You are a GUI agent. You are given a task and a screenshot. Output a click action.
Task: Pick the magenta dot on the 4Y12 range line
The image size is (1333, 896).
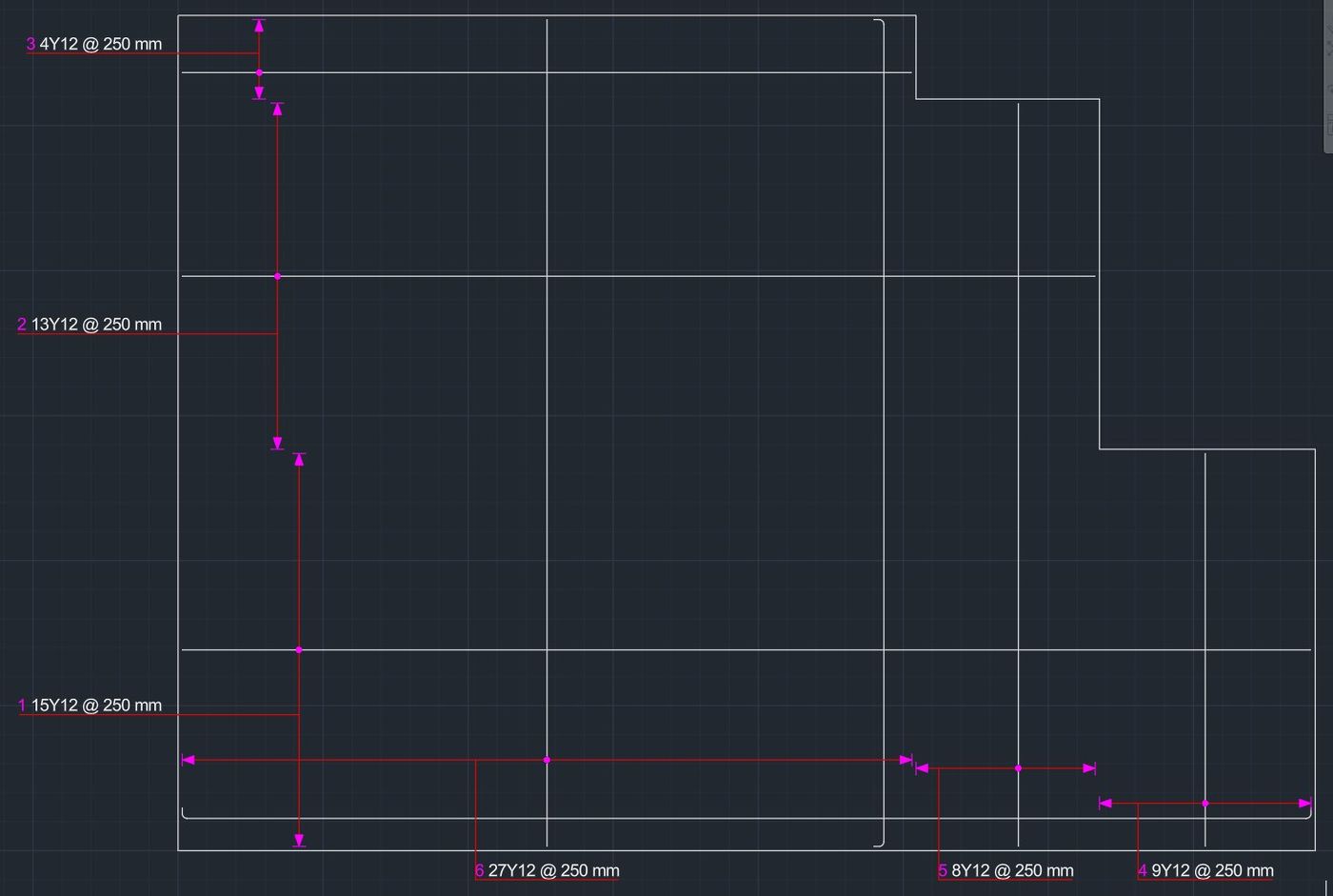pos(259,72)
